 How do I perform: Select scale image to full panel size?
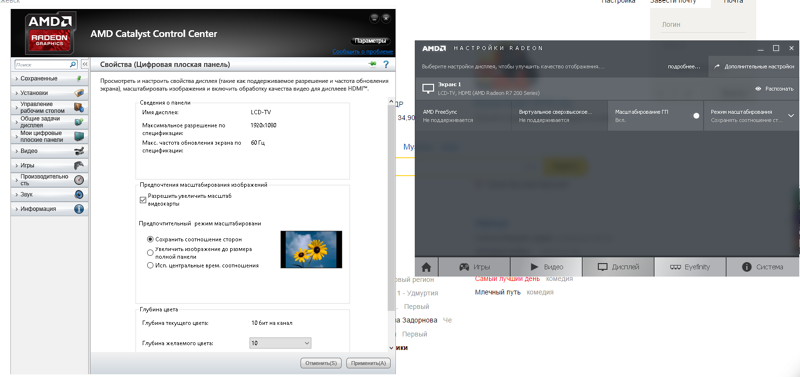click(150, 253)
